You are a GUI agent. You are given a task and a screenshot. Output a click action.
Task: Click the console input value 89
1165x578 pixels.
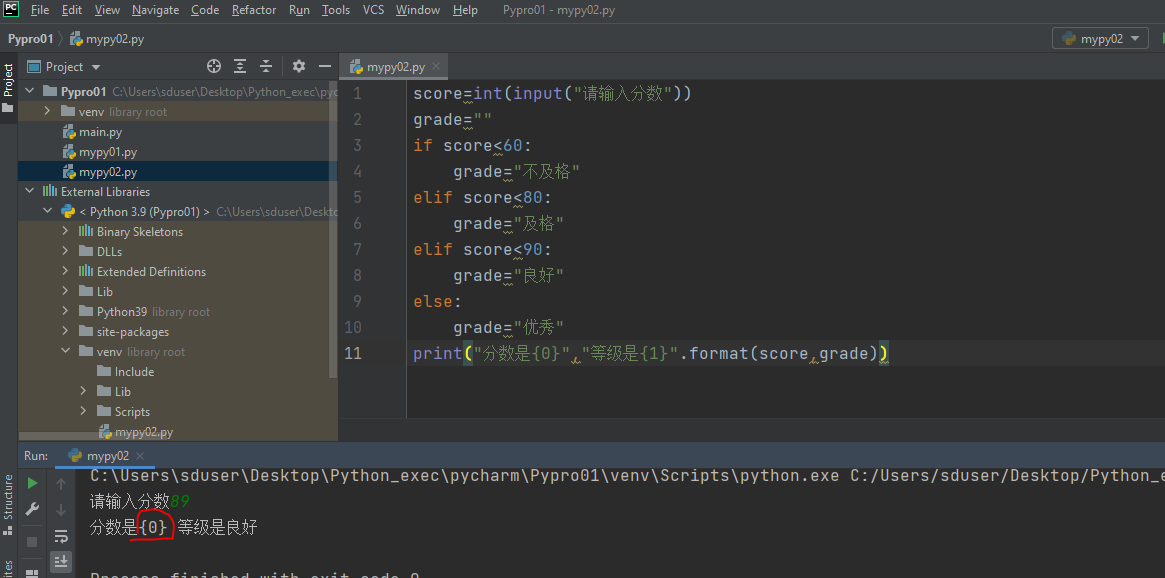click(179, 501)
